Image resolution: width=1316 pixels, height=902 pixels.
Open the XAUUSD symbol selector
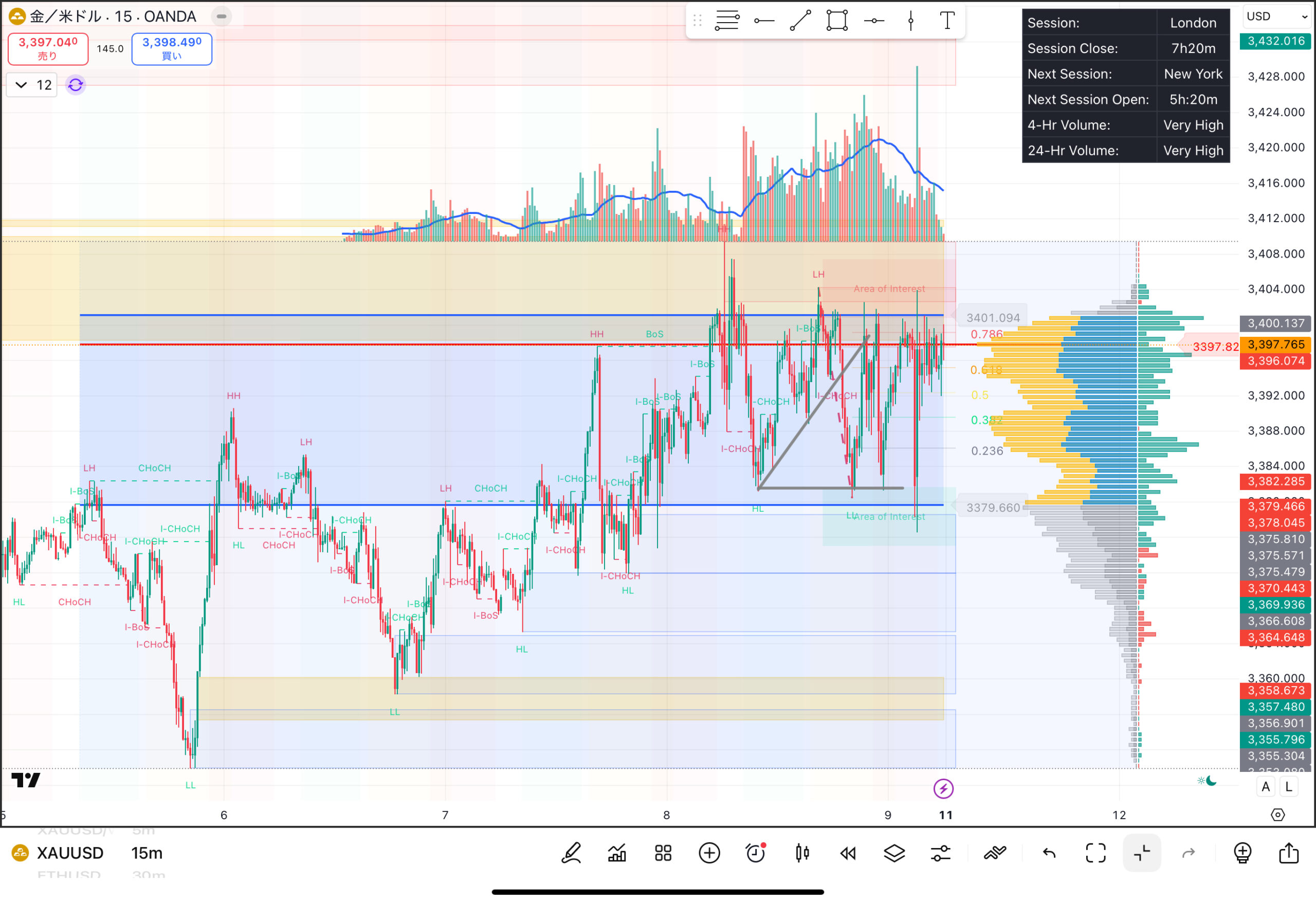point(69,853)
